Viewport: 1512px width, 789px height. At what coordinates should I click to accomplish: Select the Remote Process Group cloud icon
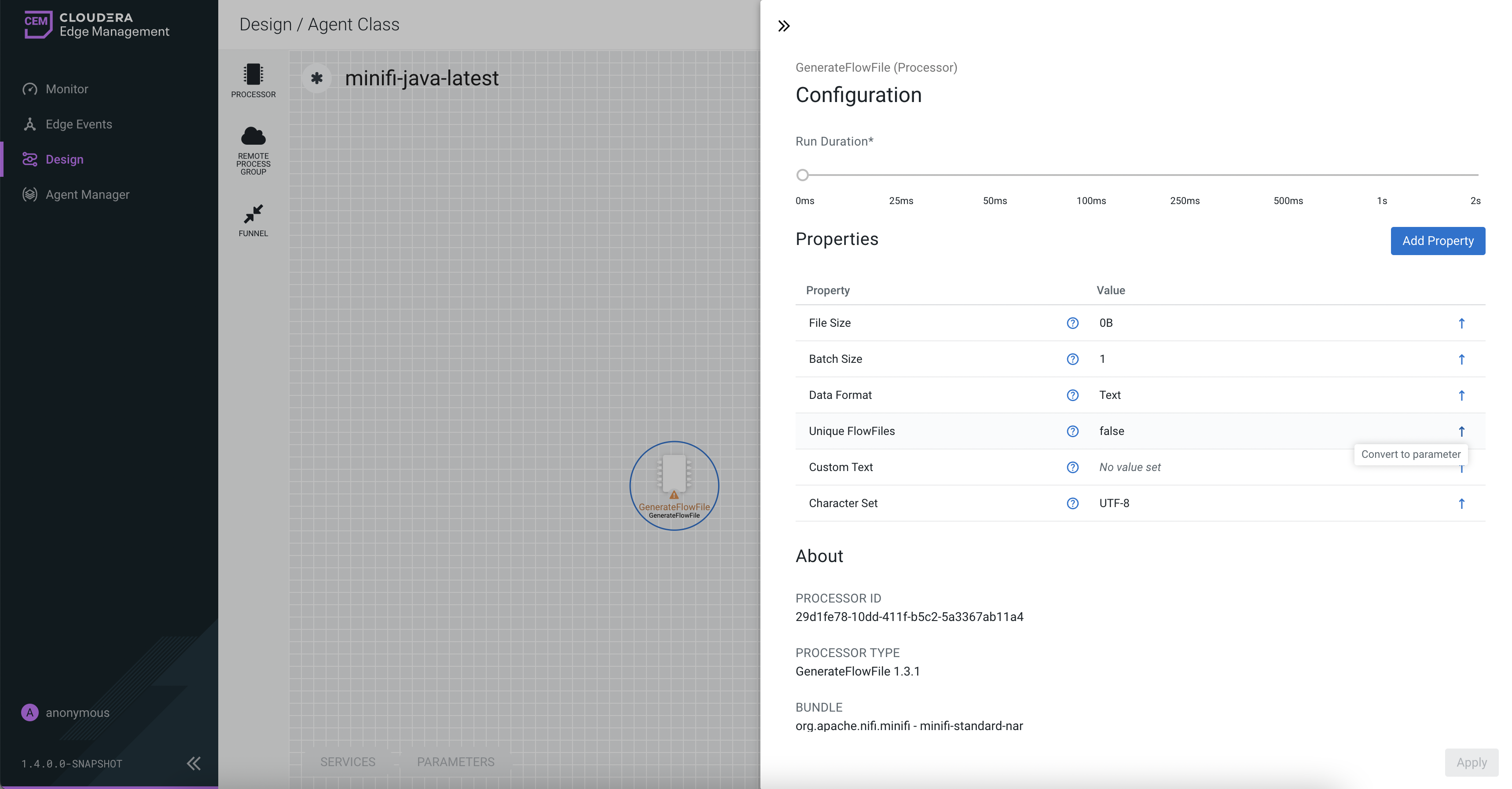pyautogui.click(x=253, y=137)
